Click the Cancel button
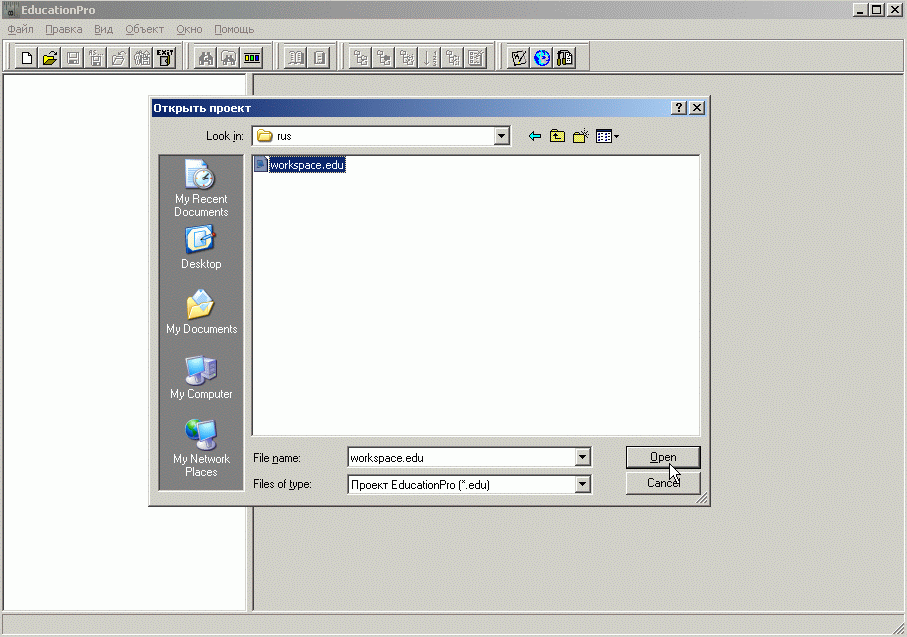This screenshot has width=907, height=637. [x=662, y=483]
